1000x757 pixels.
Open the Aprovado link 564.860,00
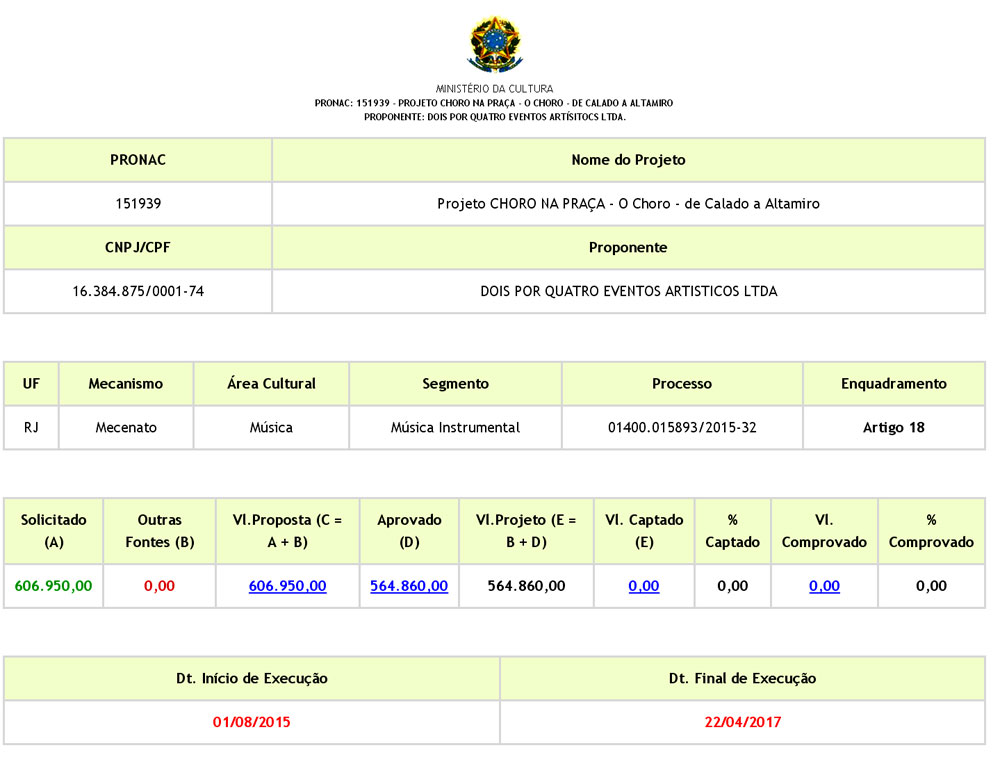coord(409,585)
